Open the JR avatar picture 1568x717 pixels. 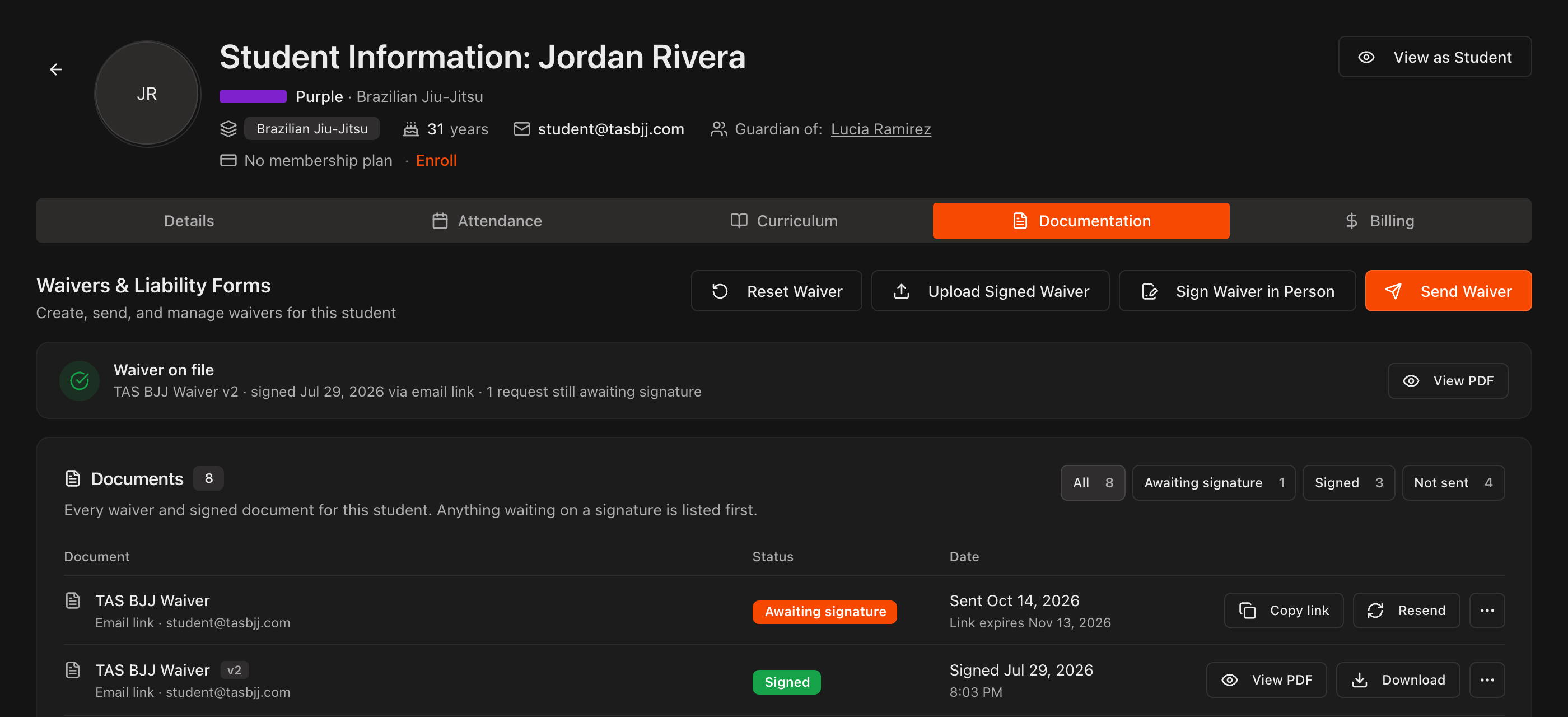click(x=147, y=94)
